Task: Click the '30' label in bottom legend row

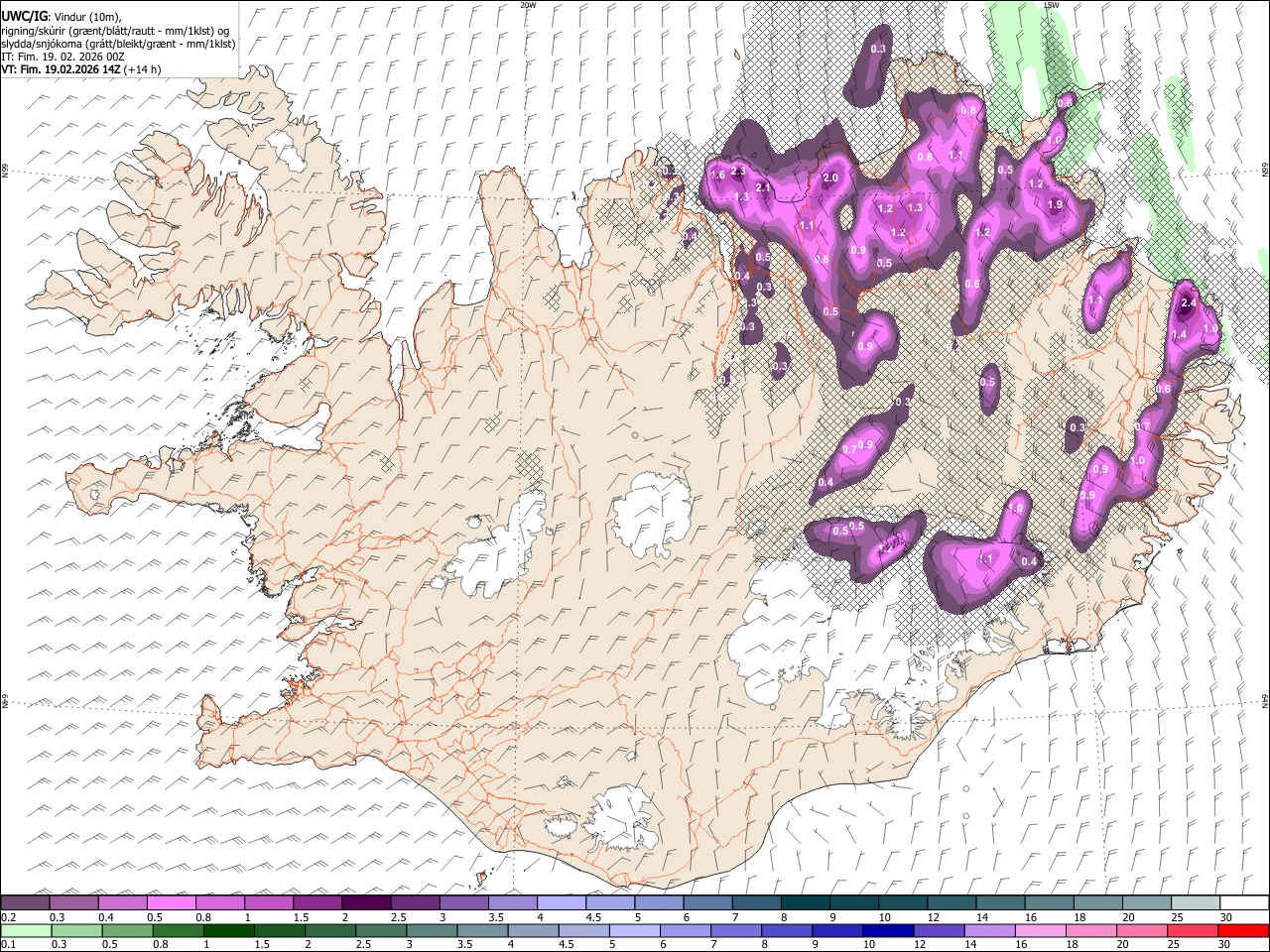Action: tap(1225, 945)
